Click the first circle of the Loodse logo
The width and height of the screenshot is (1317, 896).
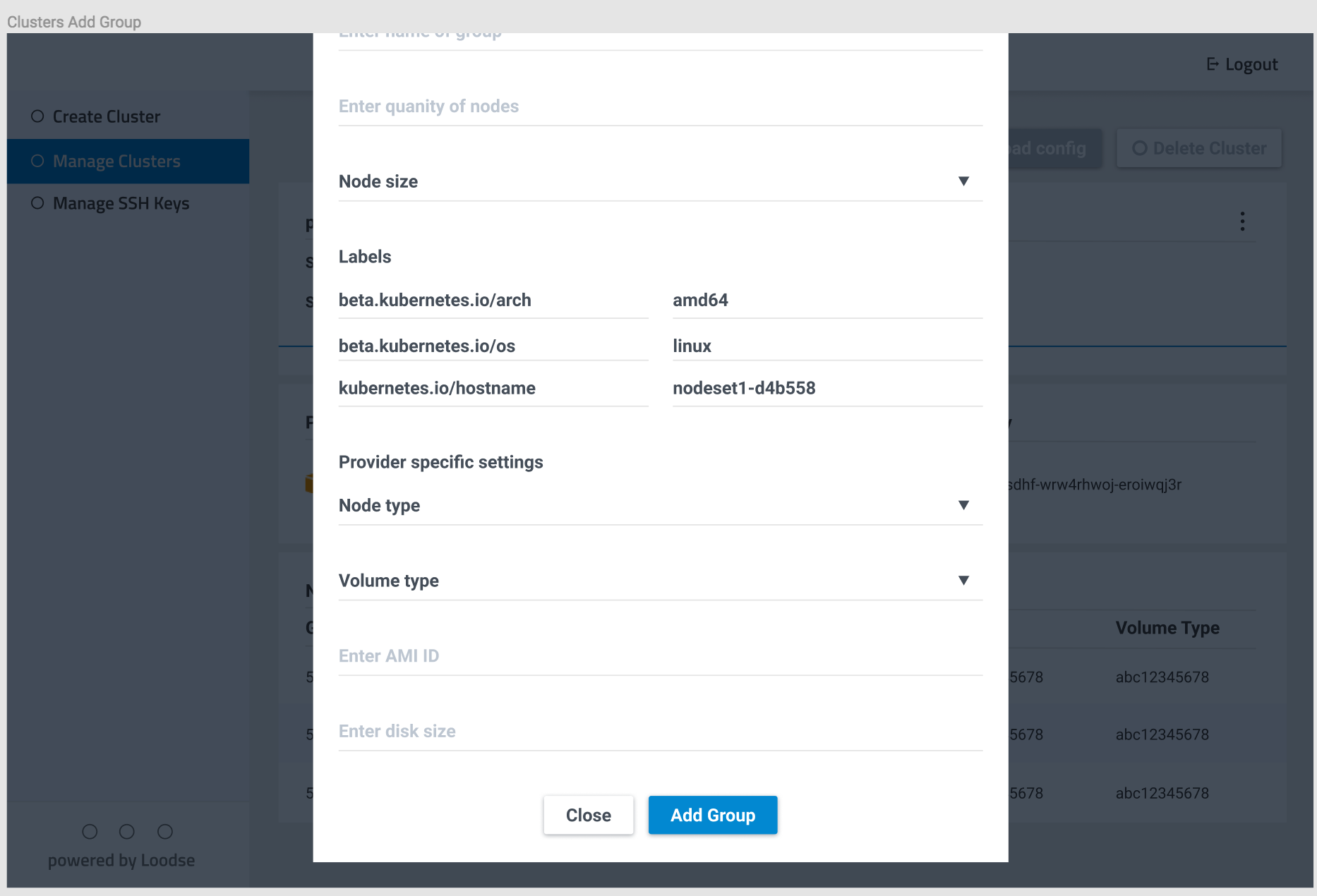pyautogui.click(x=89, y=832)
